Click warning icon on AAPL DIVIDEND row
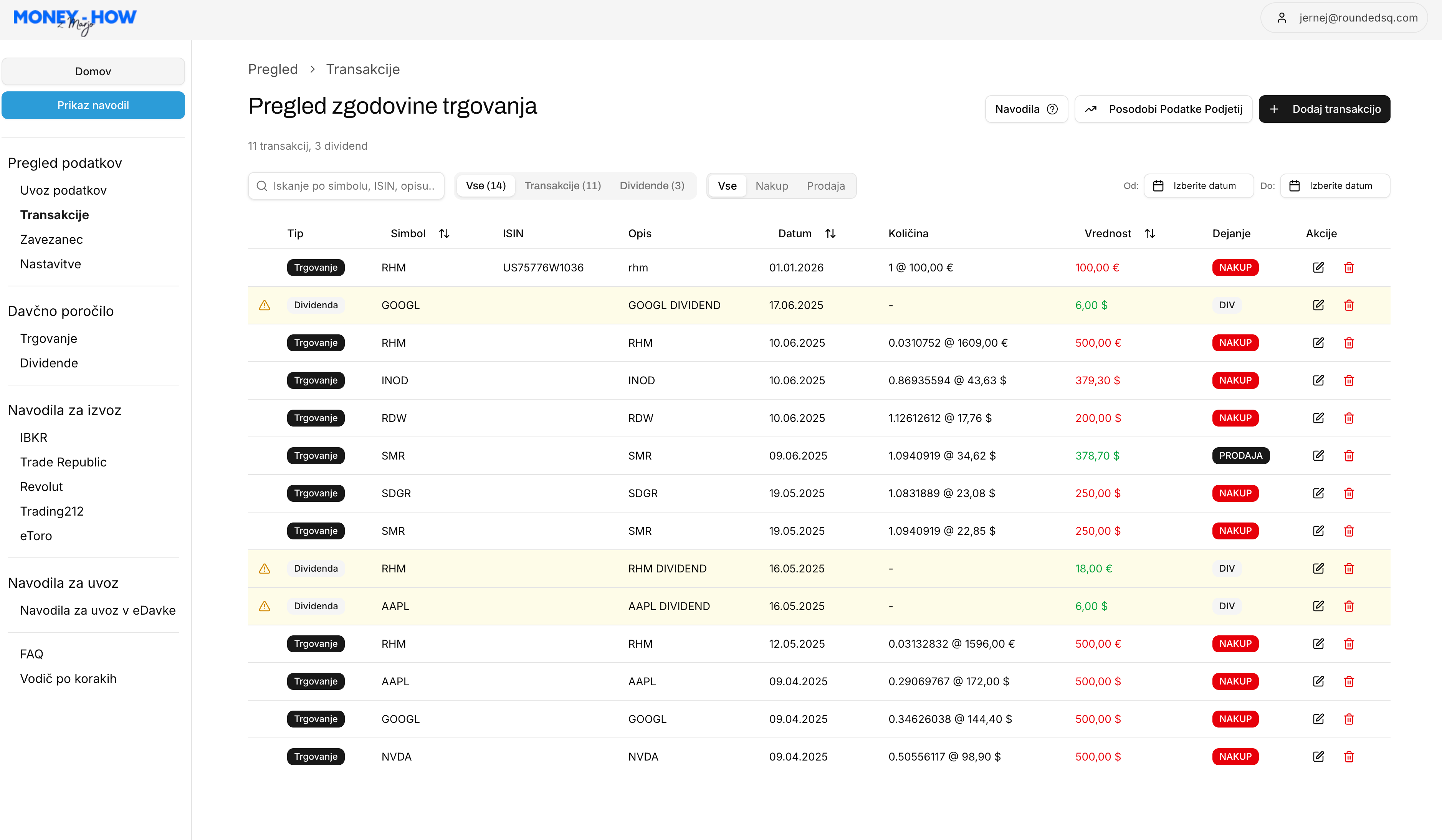The image size is (1442, 840). (265, 606)
